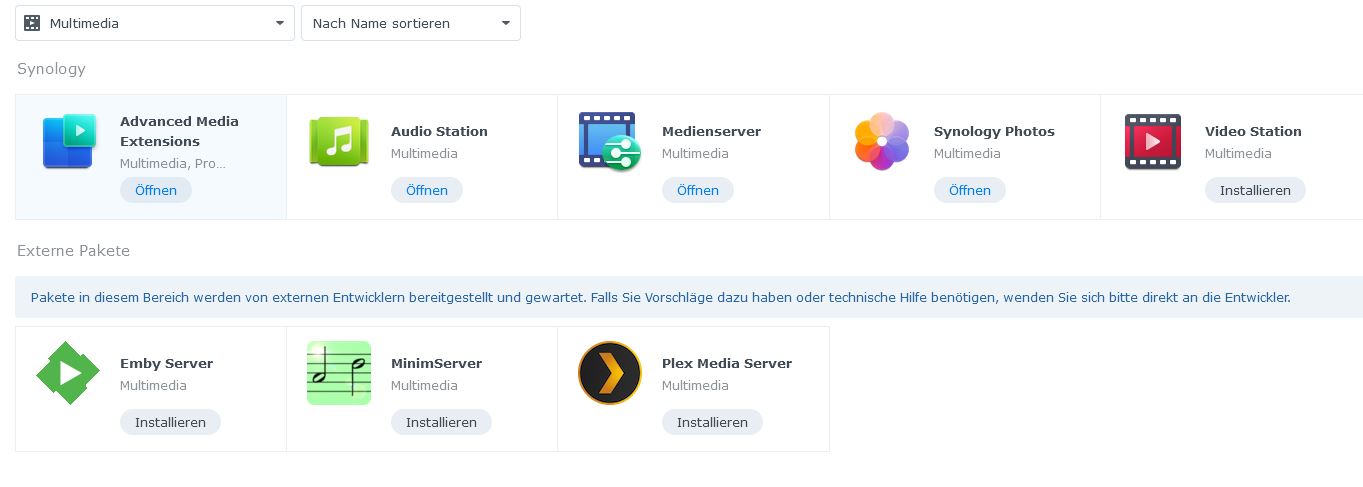The width and height of the screenshot is (1363, 487).
Task: Click the MinimServer music notes icon
Action: point(339,373)
